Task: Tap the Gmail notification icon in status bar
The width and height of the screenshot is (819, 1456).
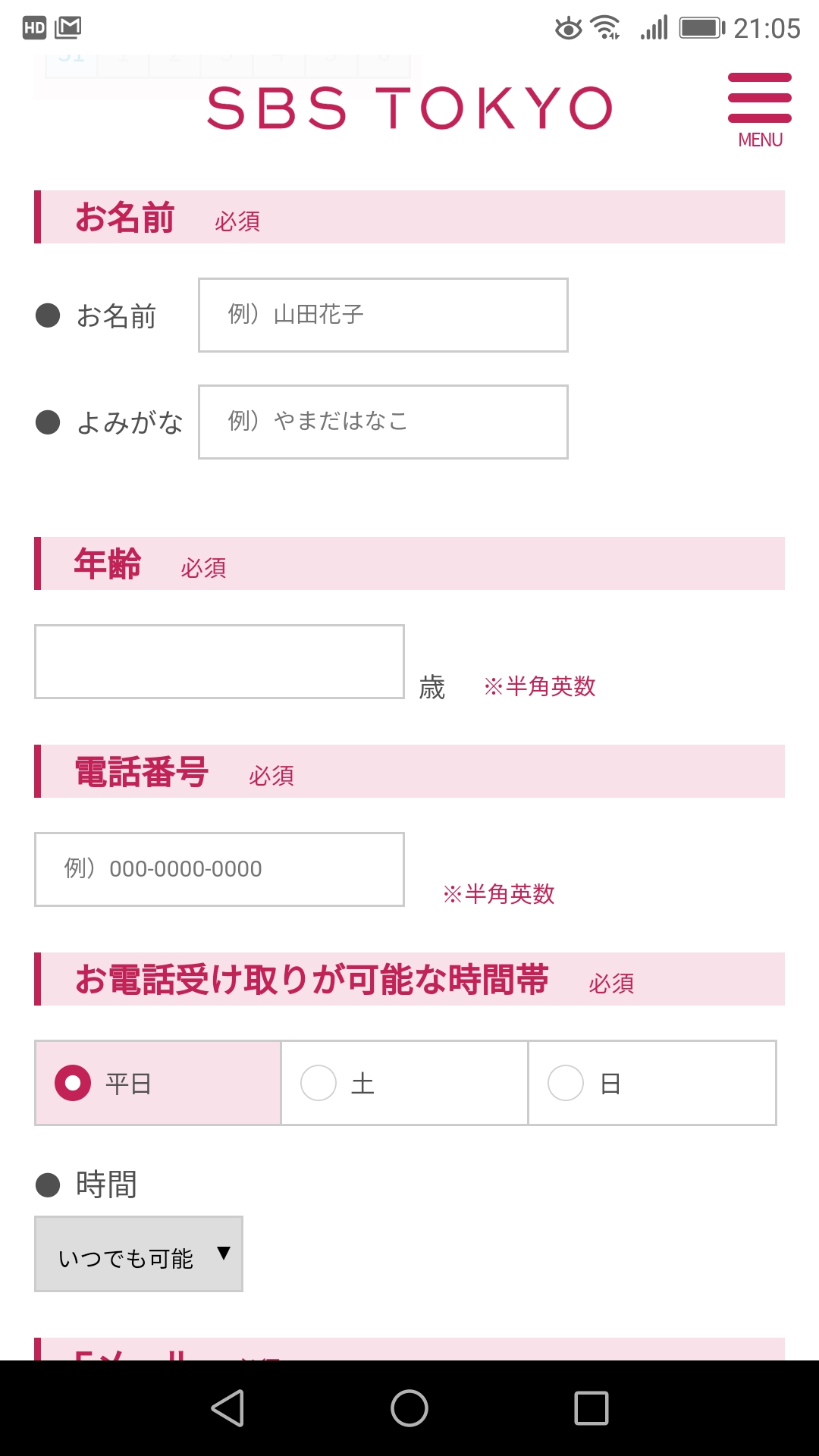Action: (68, 28)
